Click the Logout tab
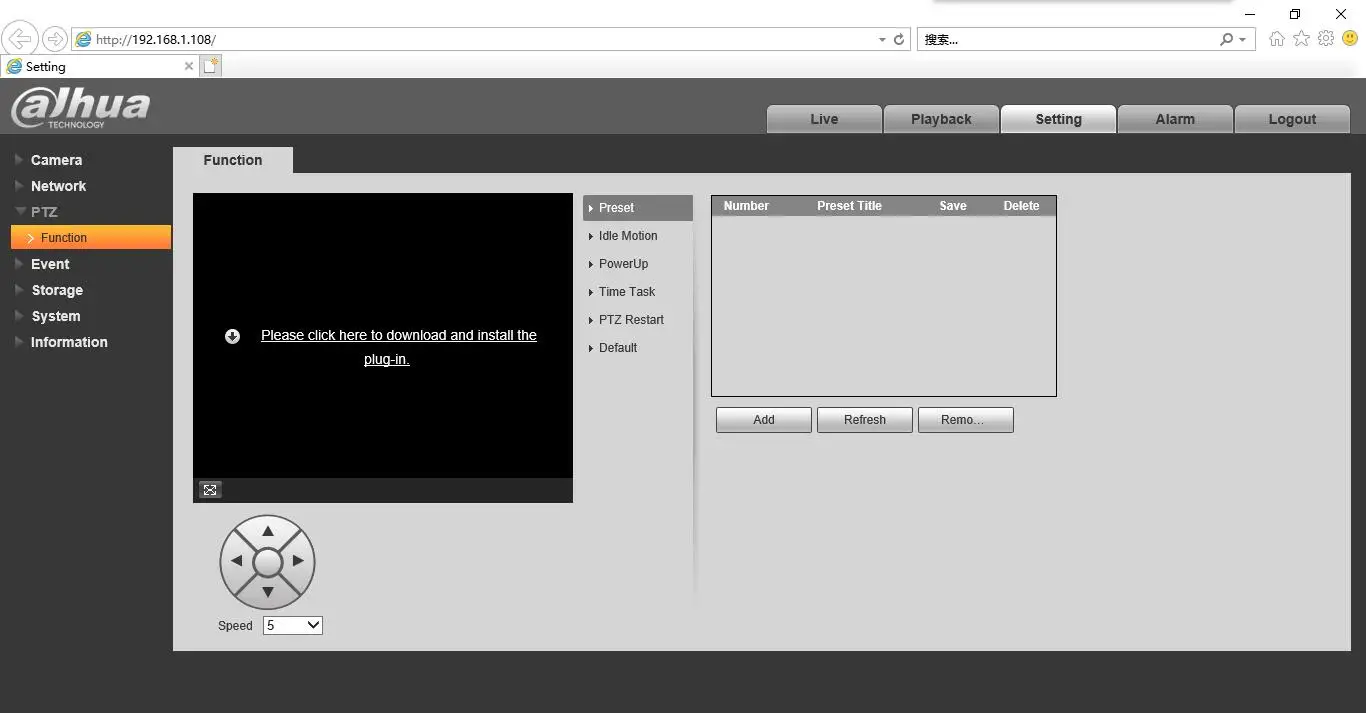 [1292, 119]
